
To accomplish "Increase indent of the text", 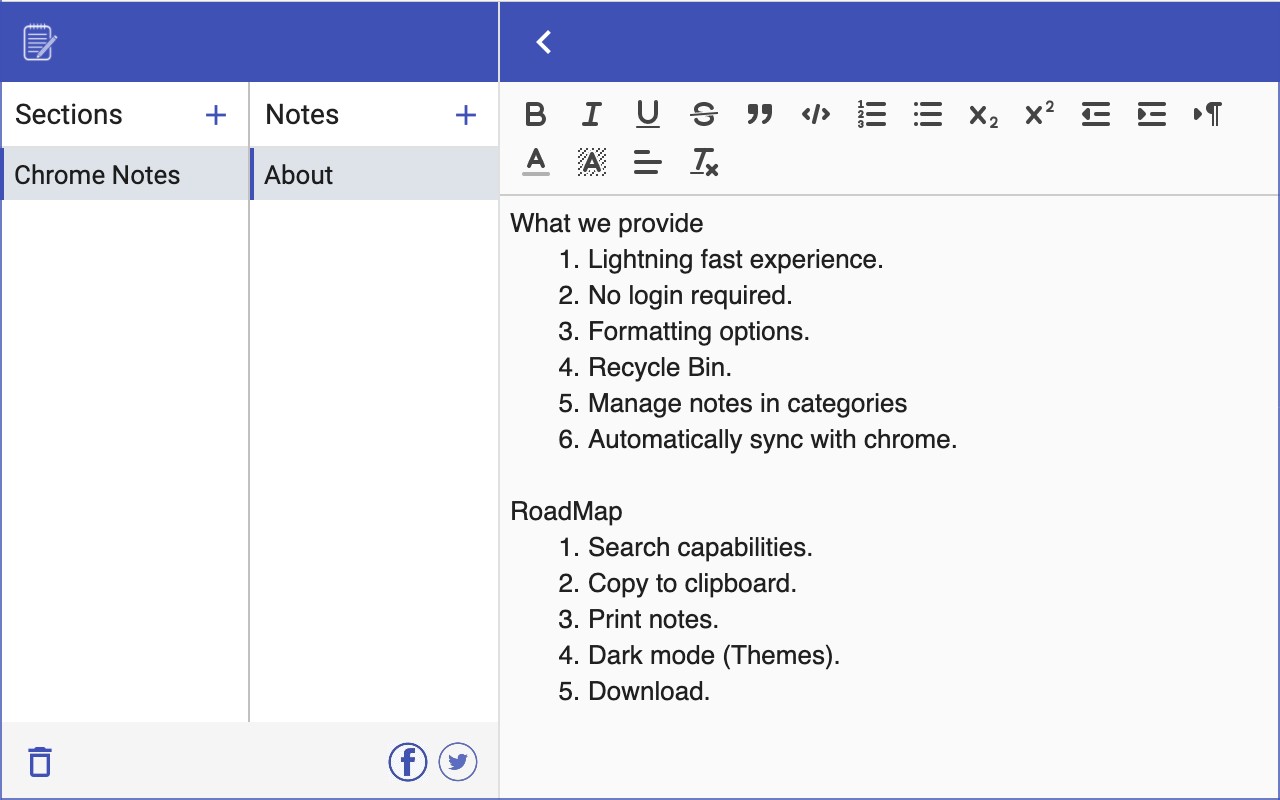I will coord(1152,115).
